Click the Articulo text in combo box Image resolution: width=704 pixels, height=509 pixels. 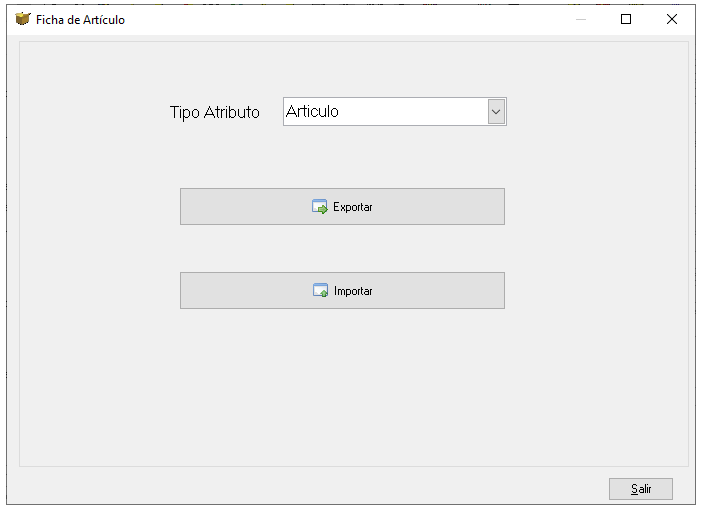pos(312,111)
